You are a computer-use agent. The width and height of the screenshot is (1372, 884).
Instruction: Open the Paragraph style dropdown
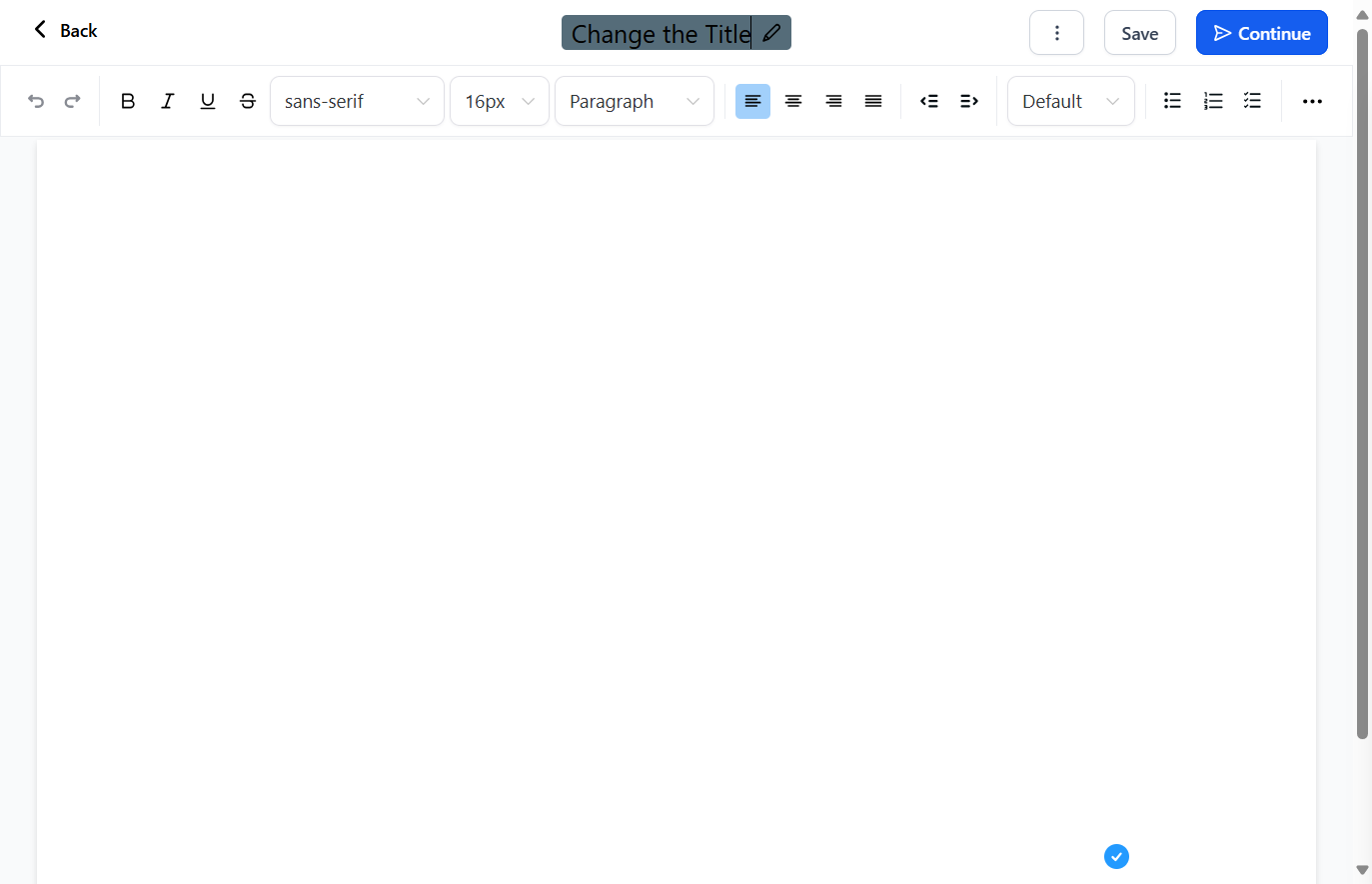[635, 101]
